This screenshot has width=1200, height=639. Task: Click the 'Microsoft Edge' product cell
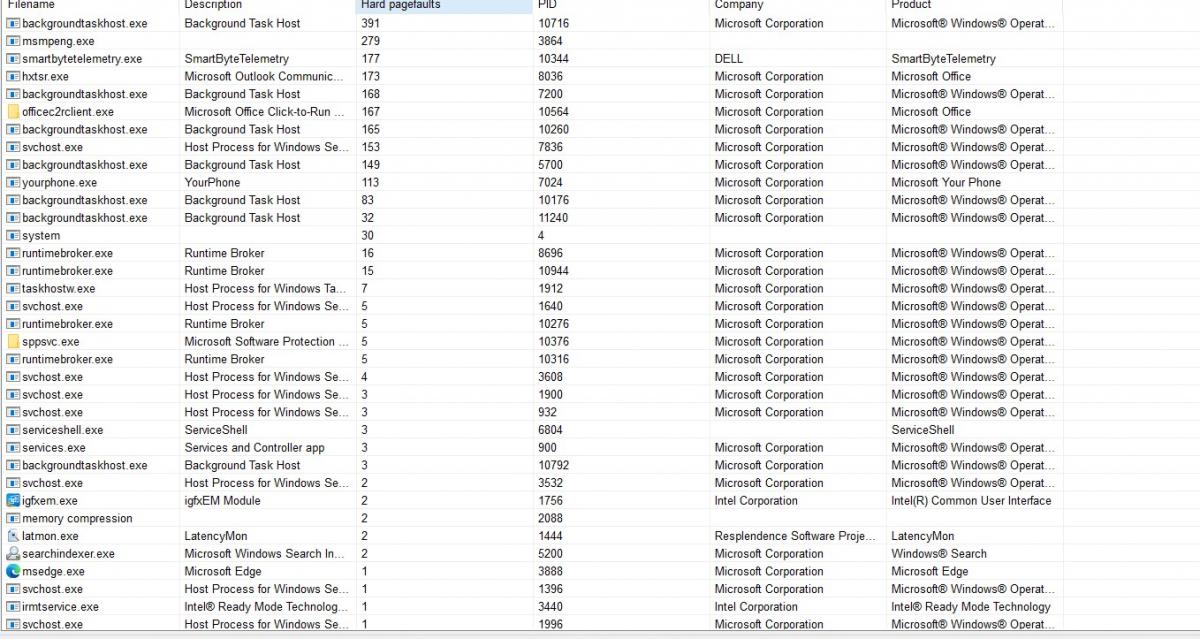coord(930,572)
